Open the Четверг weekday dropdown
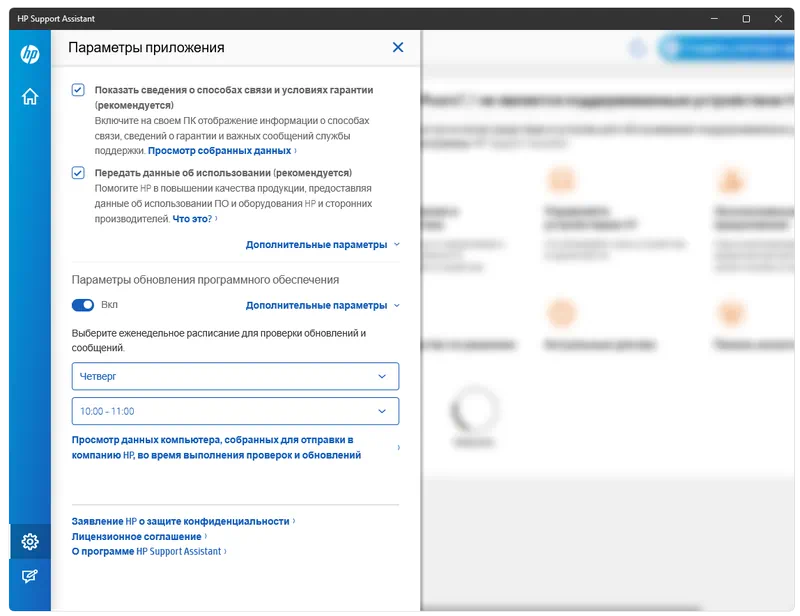Screen dimensions: 800x616 click(x=235, y=376)
